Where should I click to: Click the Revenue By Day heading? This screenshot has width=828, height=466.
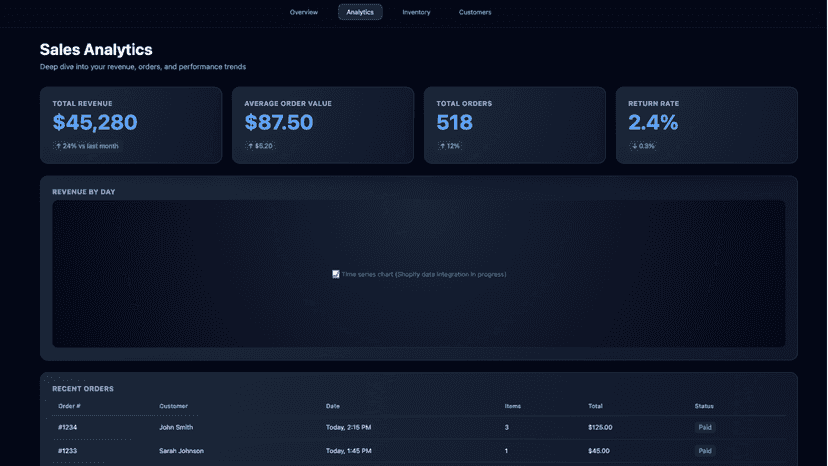[83, 192]
